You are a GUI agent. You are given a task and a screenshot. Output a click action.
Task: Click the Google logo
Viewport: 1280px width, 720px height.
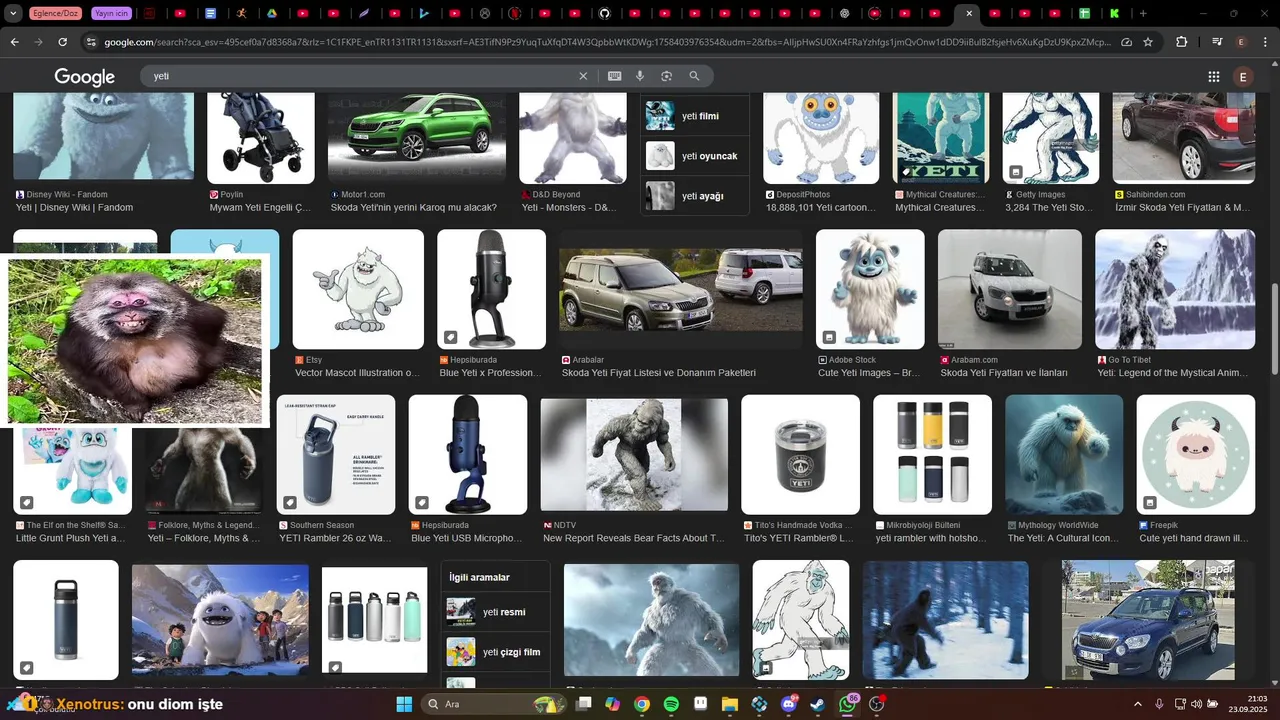tap(85, 77)
